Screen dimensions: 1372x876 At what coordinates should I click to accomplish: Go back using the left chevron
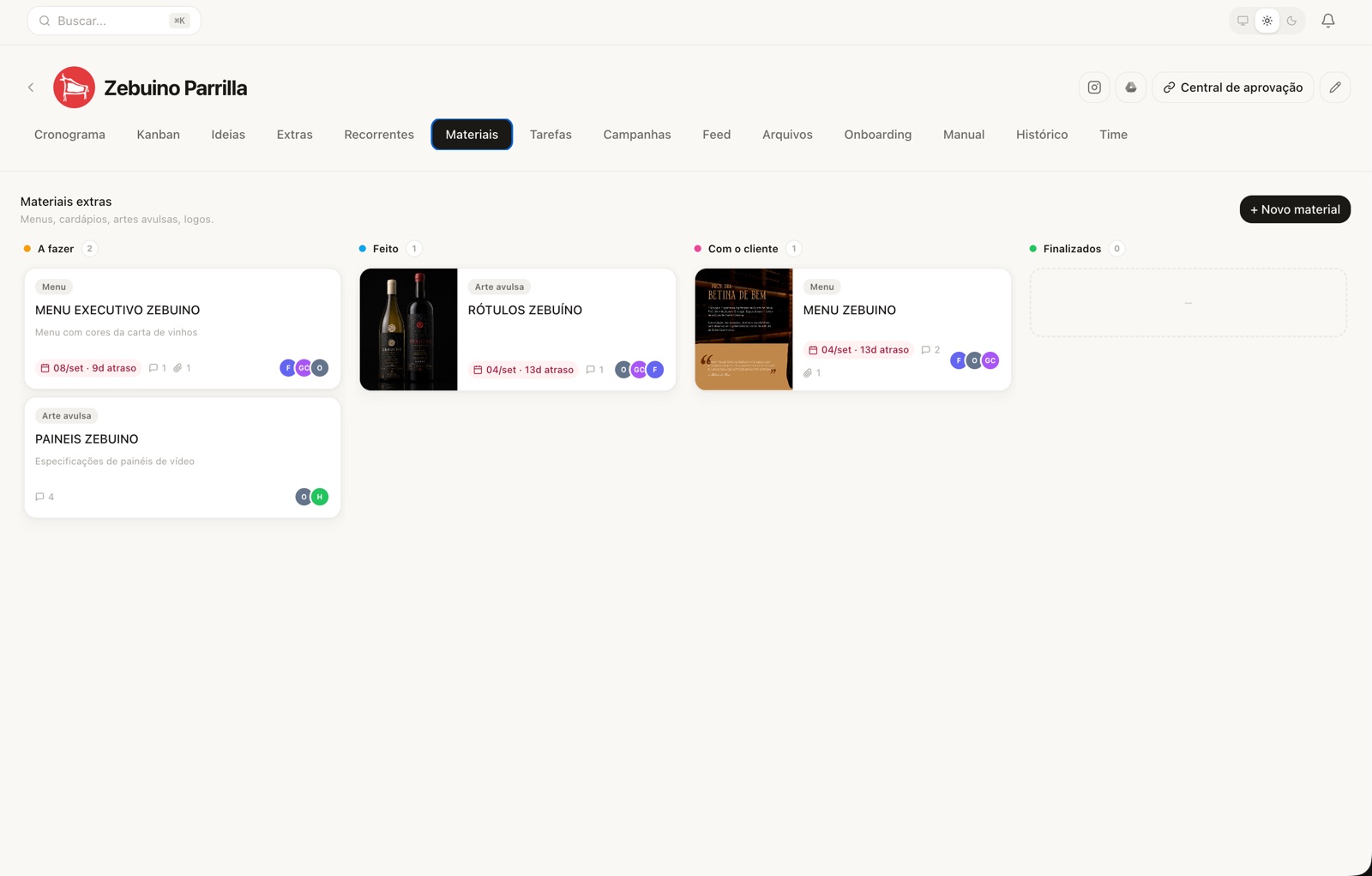click(31, 88)
